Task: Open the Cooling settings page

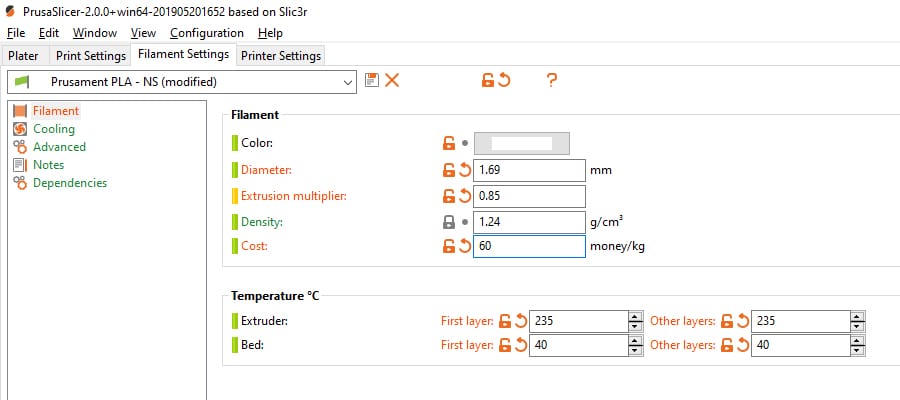Action: click(x=53, y=129)
